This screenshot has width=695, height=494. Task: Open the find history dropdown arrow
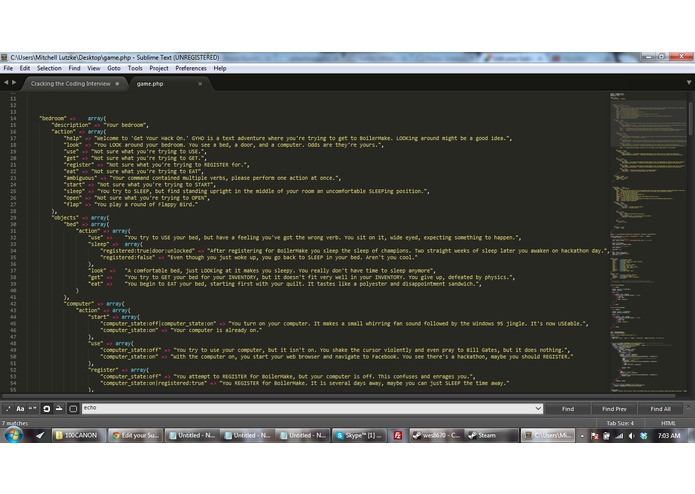[x=538, y=408]
